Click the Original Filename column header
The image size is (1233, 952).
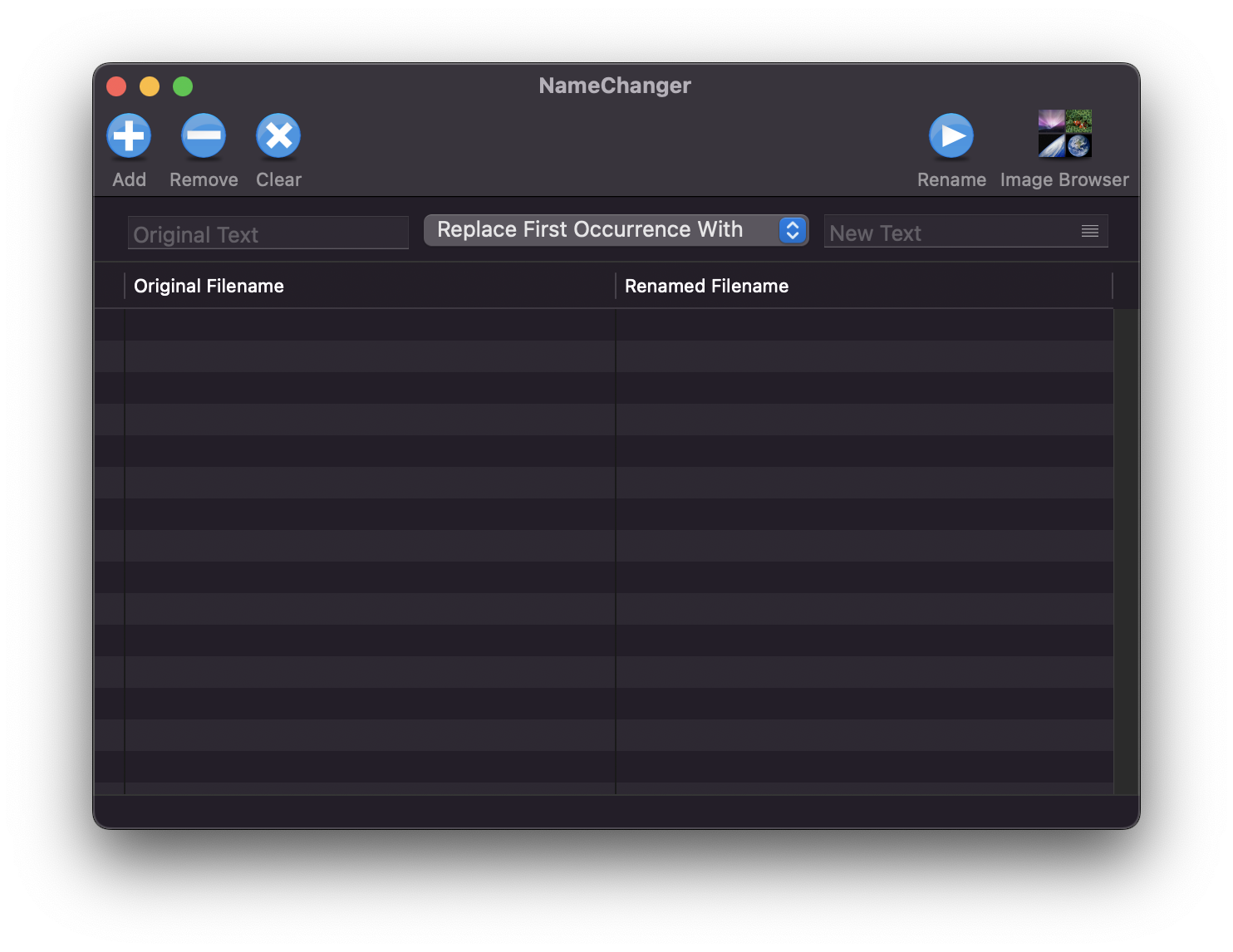(x=209, y=286)
